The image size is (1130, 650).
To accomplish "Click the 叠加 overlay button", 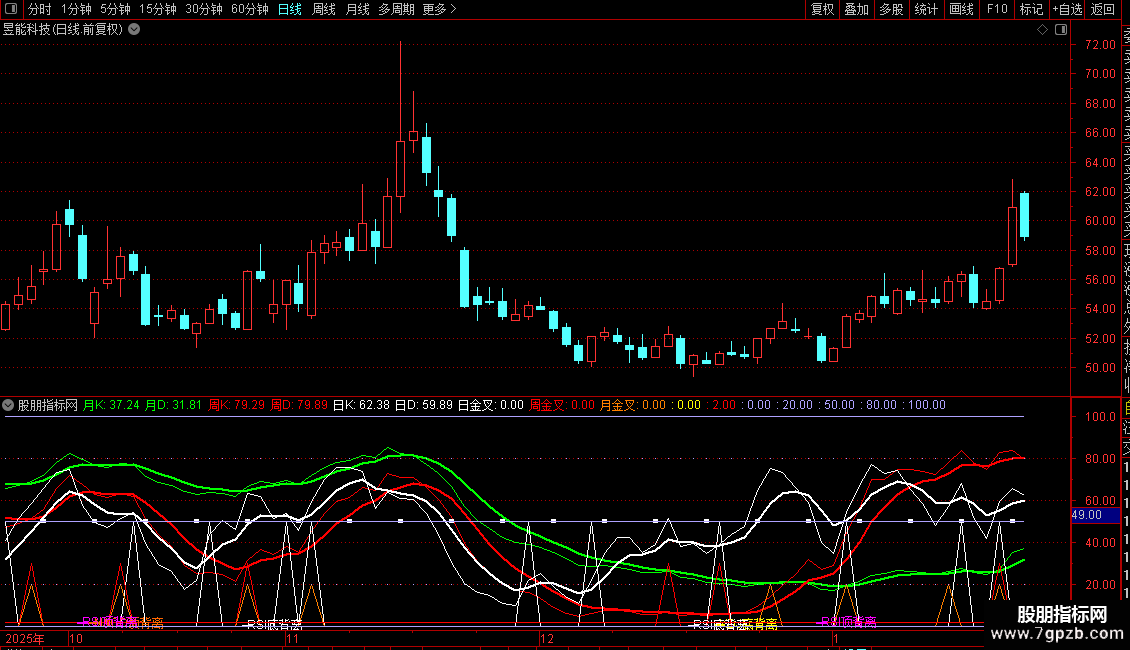I will (x=856, y=9).
